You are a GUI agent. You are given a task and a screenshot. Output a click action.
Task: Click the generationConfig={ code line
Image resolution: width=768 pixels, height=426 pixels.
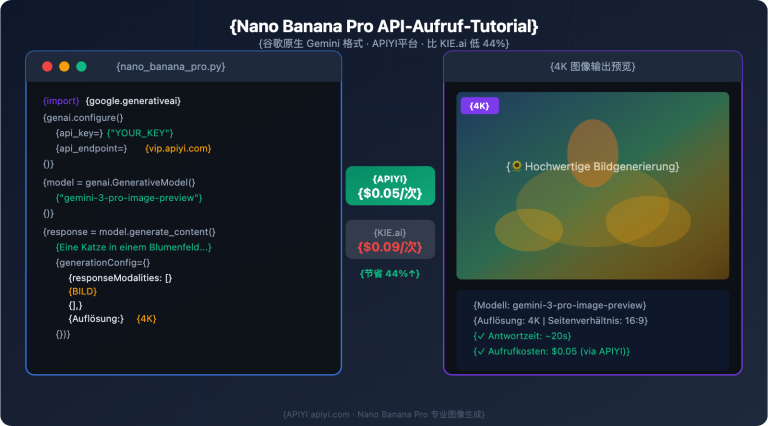pyautogui.click(x=103, y=262)
